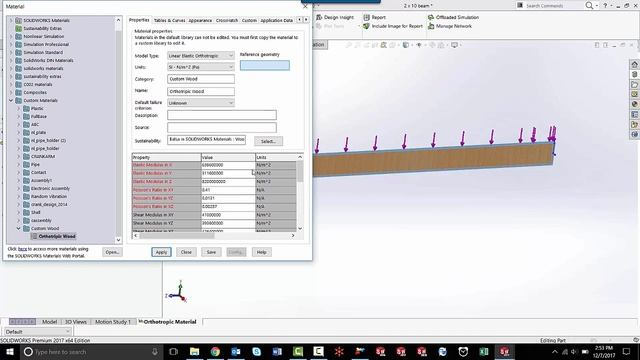
Task: Open the Appearances color ball icon in task pane
Action: (634, 104)
